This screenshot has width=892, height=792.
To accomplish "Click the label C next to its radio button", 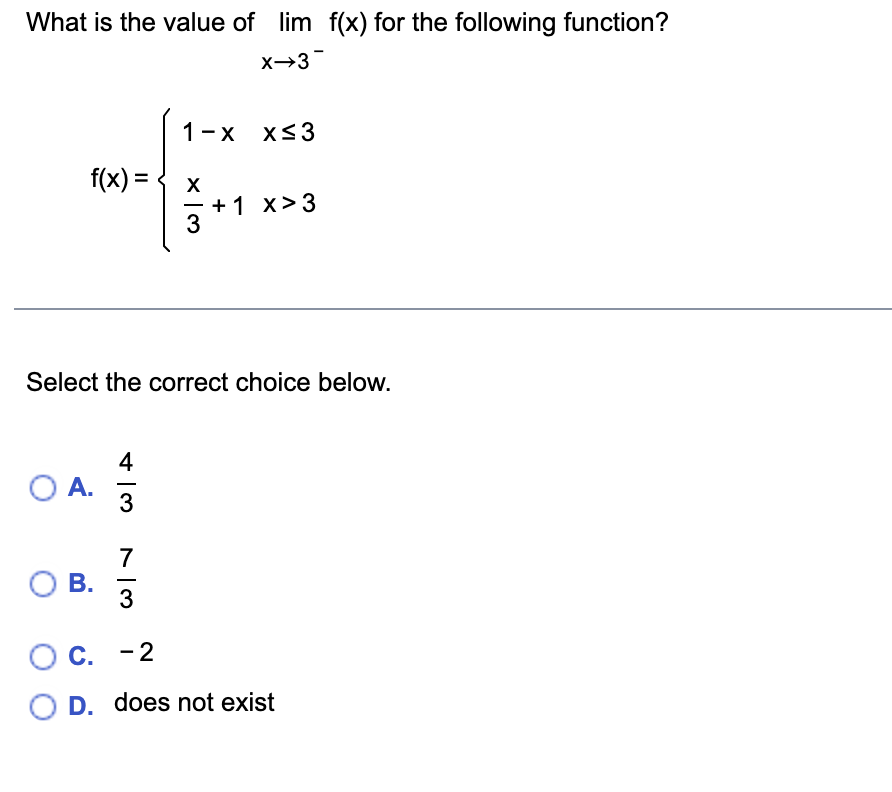I will click(82, 656).
